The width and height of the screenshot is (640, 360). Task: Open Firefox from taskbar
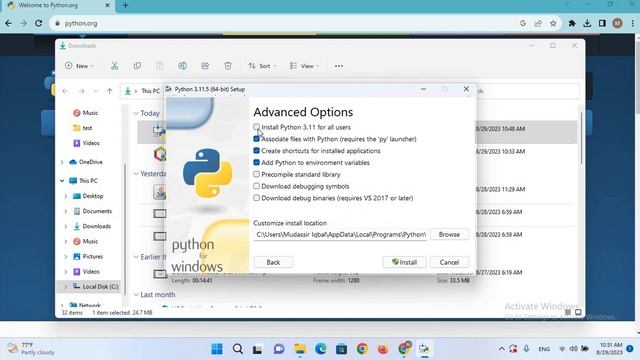(383, 349)
